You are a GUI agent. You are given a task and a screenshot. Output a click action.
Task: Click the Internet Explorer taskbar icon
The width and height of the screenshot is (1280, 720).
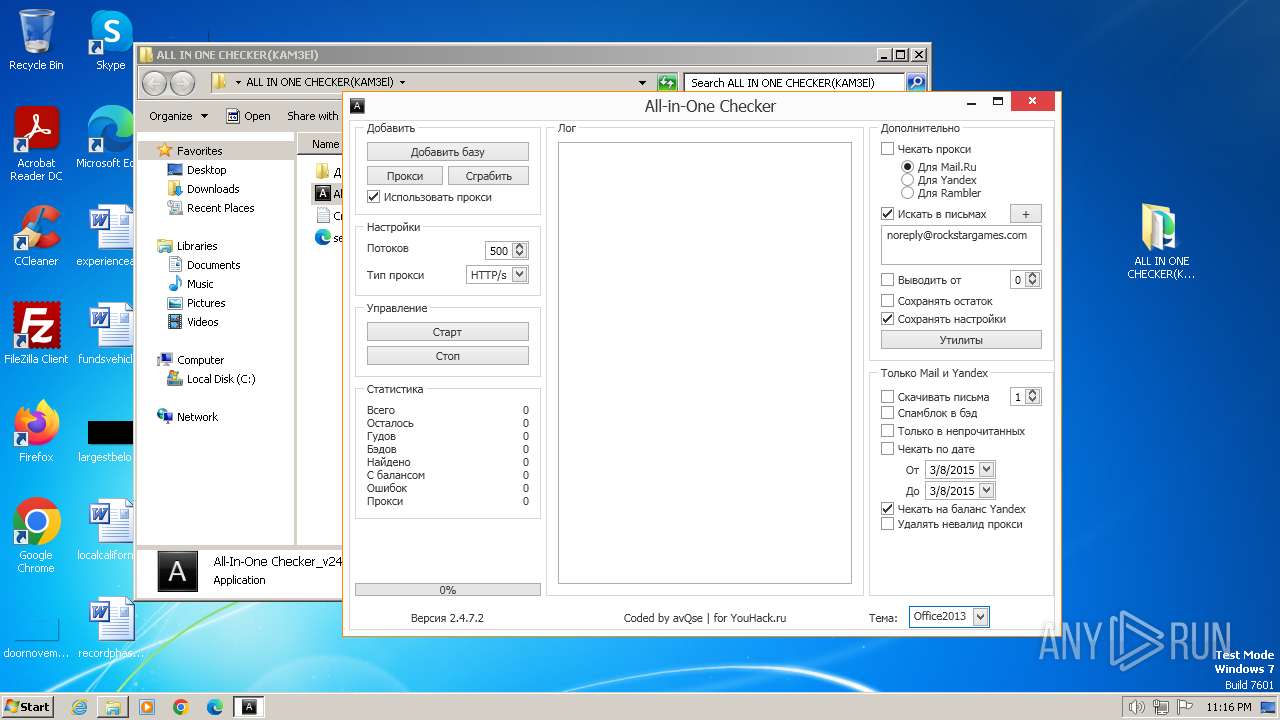(79, 707)
